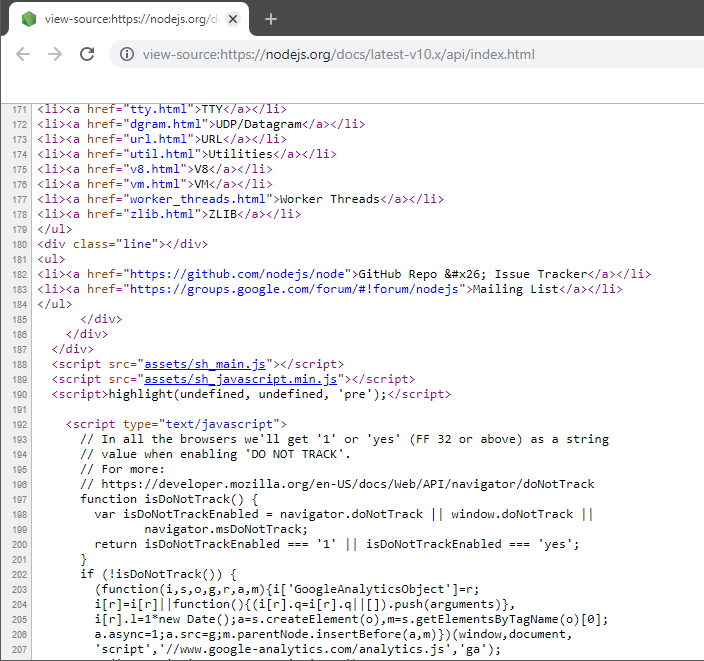Click the "Worker Threads" link text
Viewport: 704px width, 661px height.
tap(330, 199)
